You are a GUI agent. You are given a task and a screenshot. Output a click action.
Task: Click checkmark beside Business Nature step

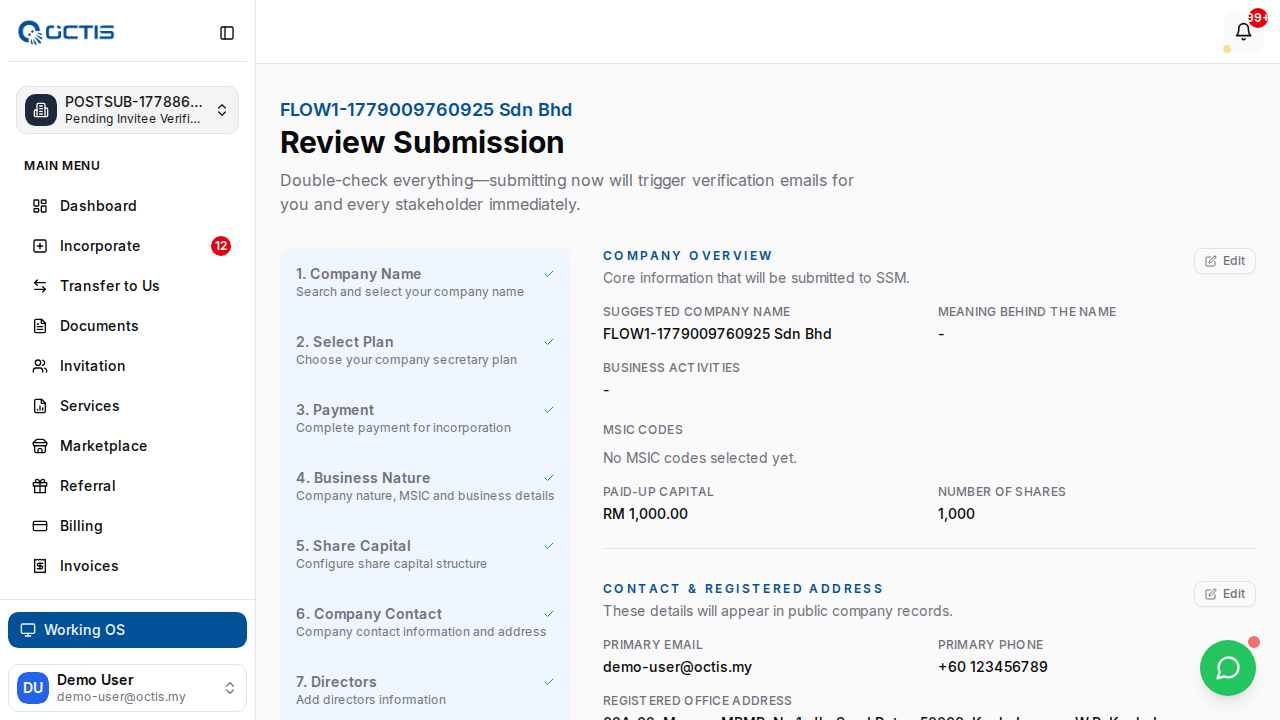tap(549, 478)
